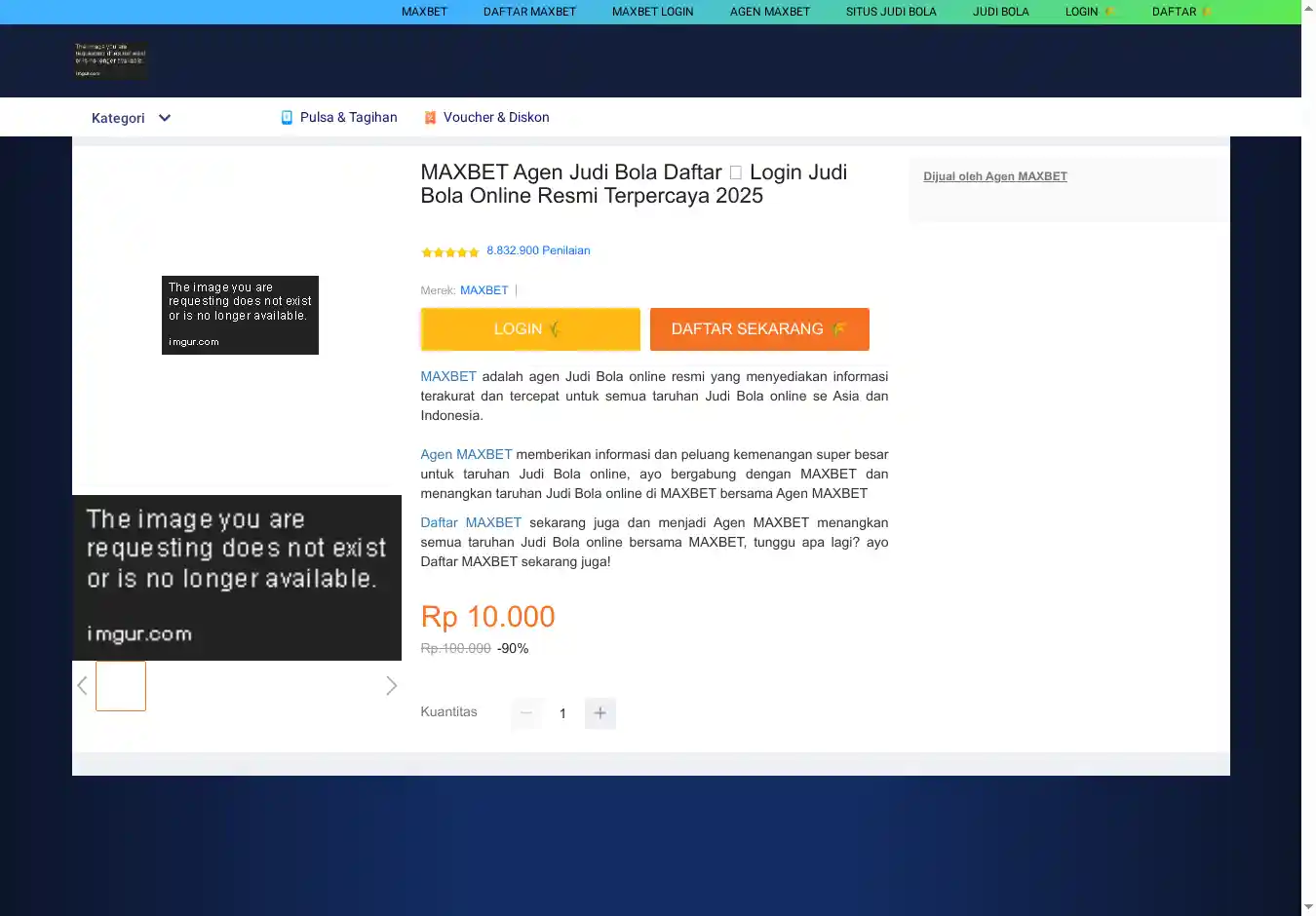Click the Pulsa & Tagihan phone icon
This screenshot has width=1316, height=916.
287,118
